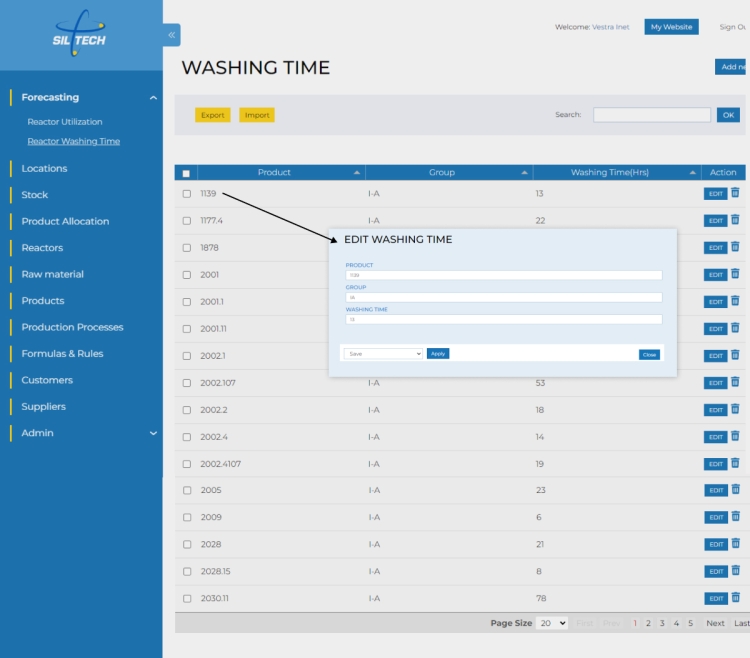Click the trash icon for product 2005
This screenshot has height=658, width=750.
[x=735, y=490]
